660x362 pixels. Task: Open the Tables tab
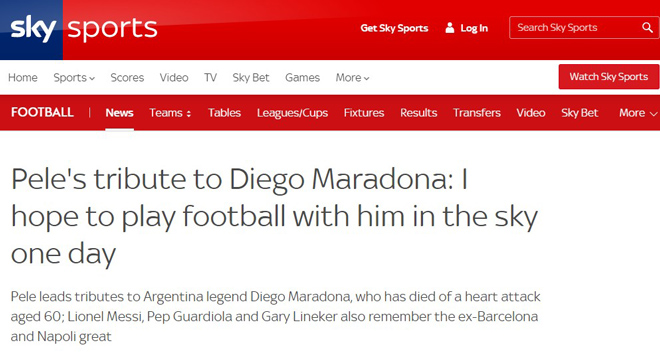(224, 113)
